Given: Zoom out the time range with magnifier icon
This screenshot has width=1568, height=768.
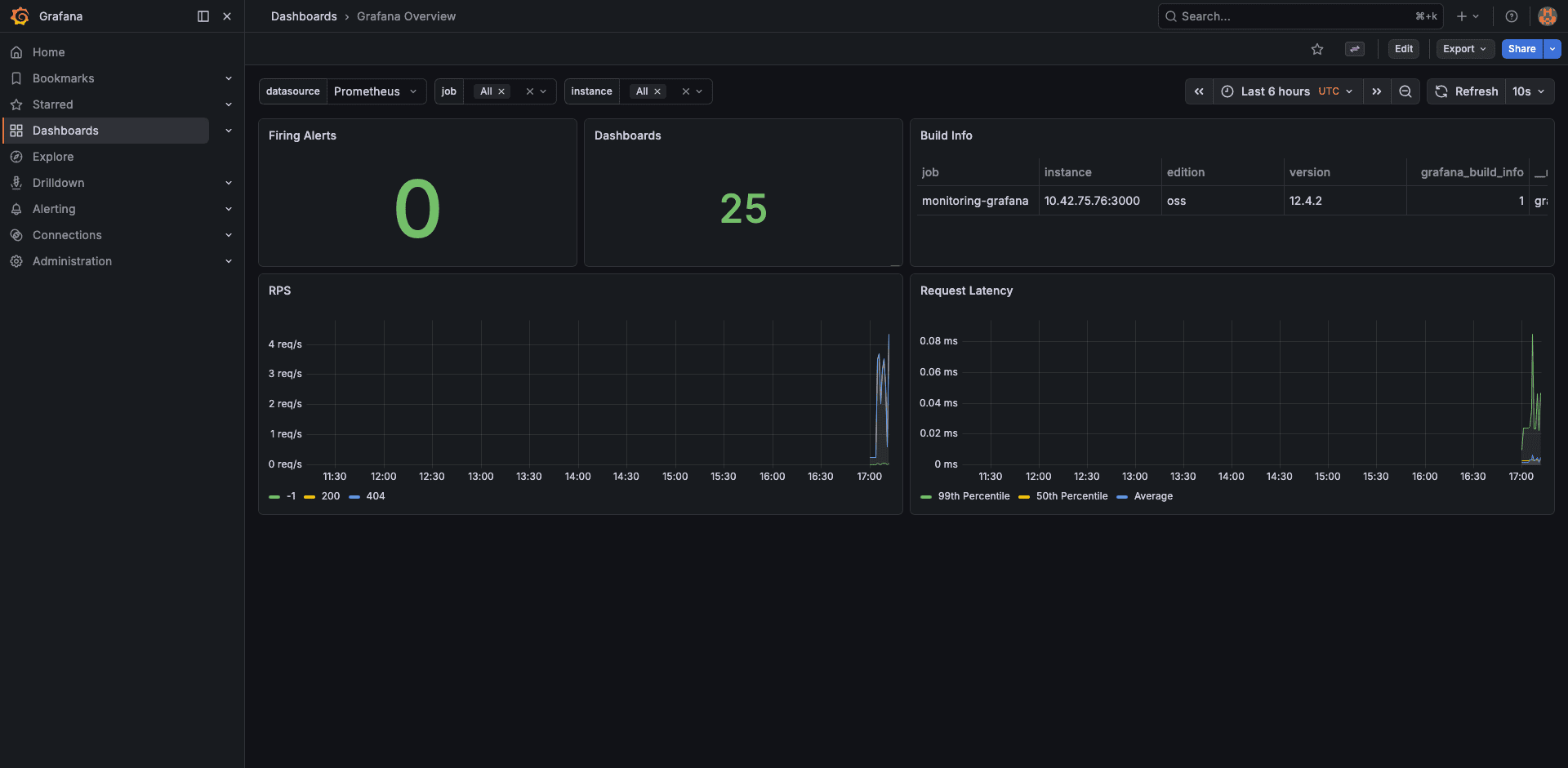Looking at the screenshot, I should pos(1405,91).
